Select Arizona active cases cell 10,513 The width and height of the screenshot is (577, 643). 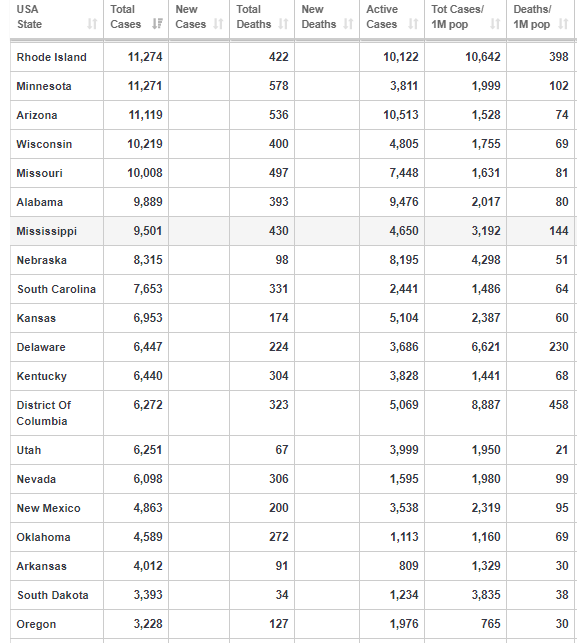[401, 115]
